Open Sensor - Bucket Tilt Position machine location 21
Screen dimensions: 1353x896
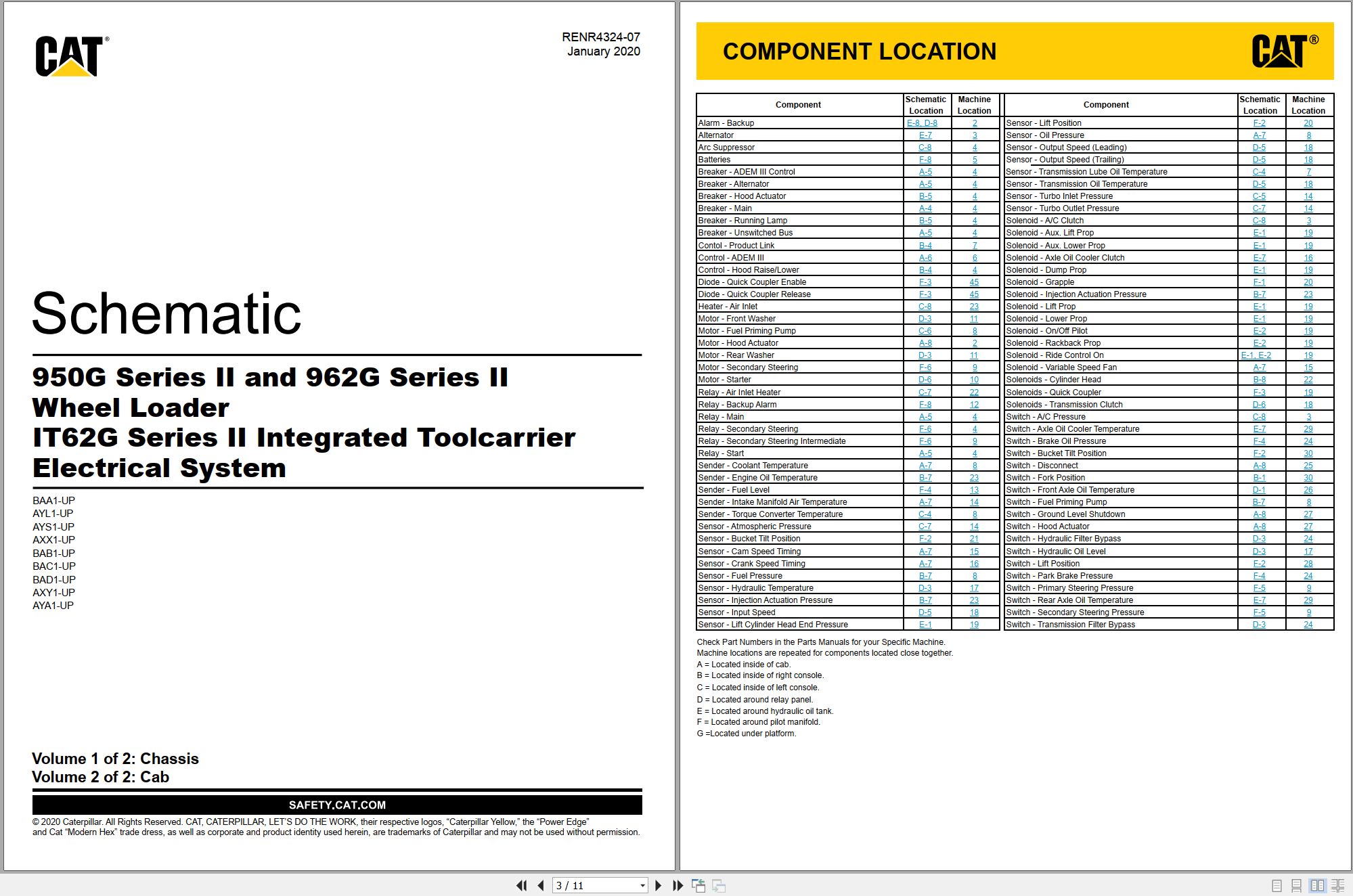click(x=974, y=539)
